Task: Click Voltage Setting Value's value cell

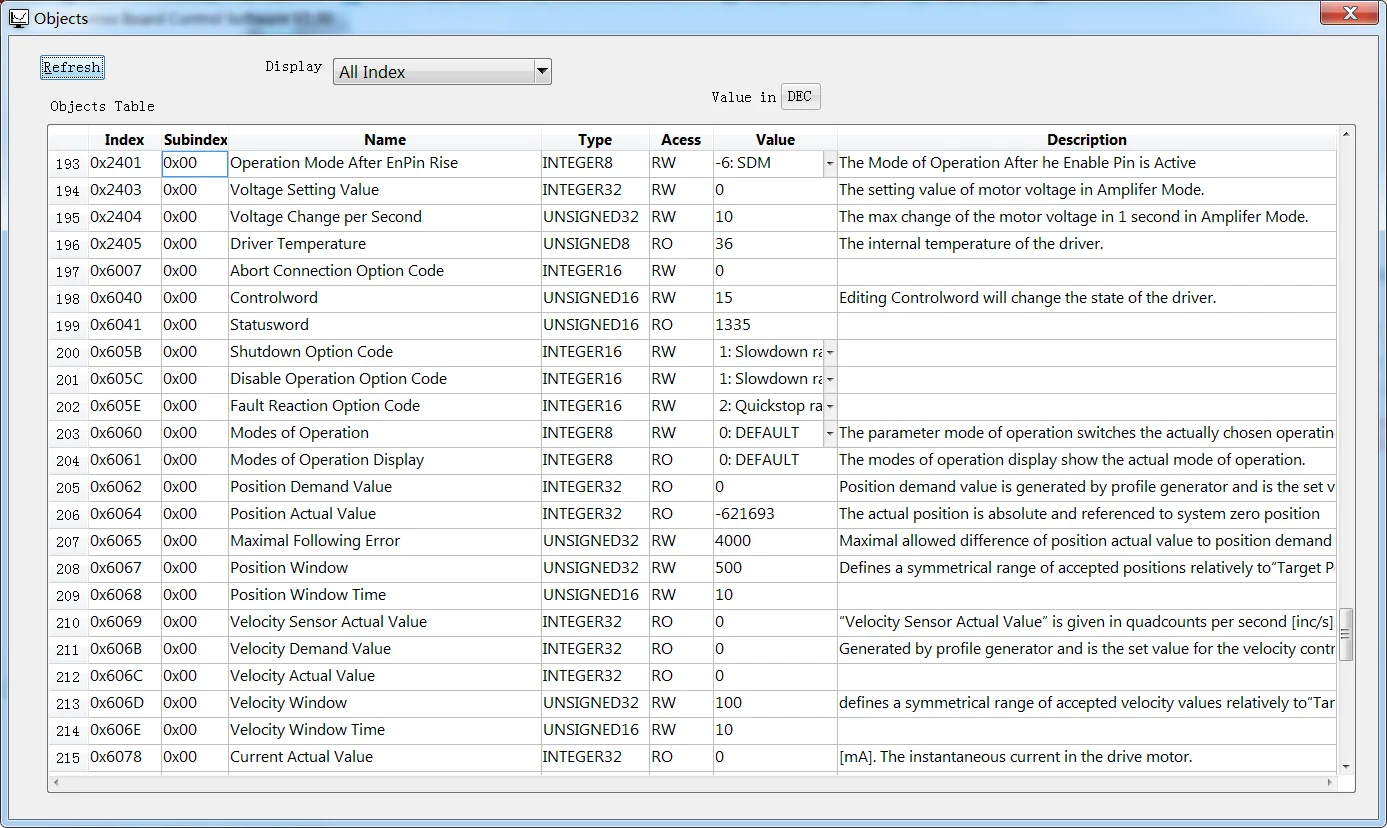Action: coord(775,190)
